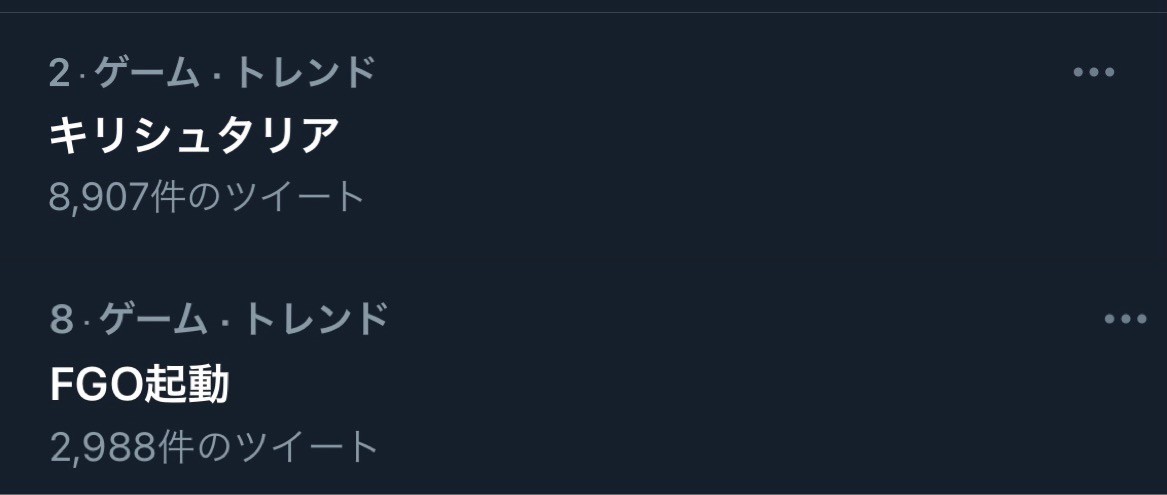Select the rank 2 ゲーム・トレンド label
Screen dimensions: 1167x495
click(212, 72)
